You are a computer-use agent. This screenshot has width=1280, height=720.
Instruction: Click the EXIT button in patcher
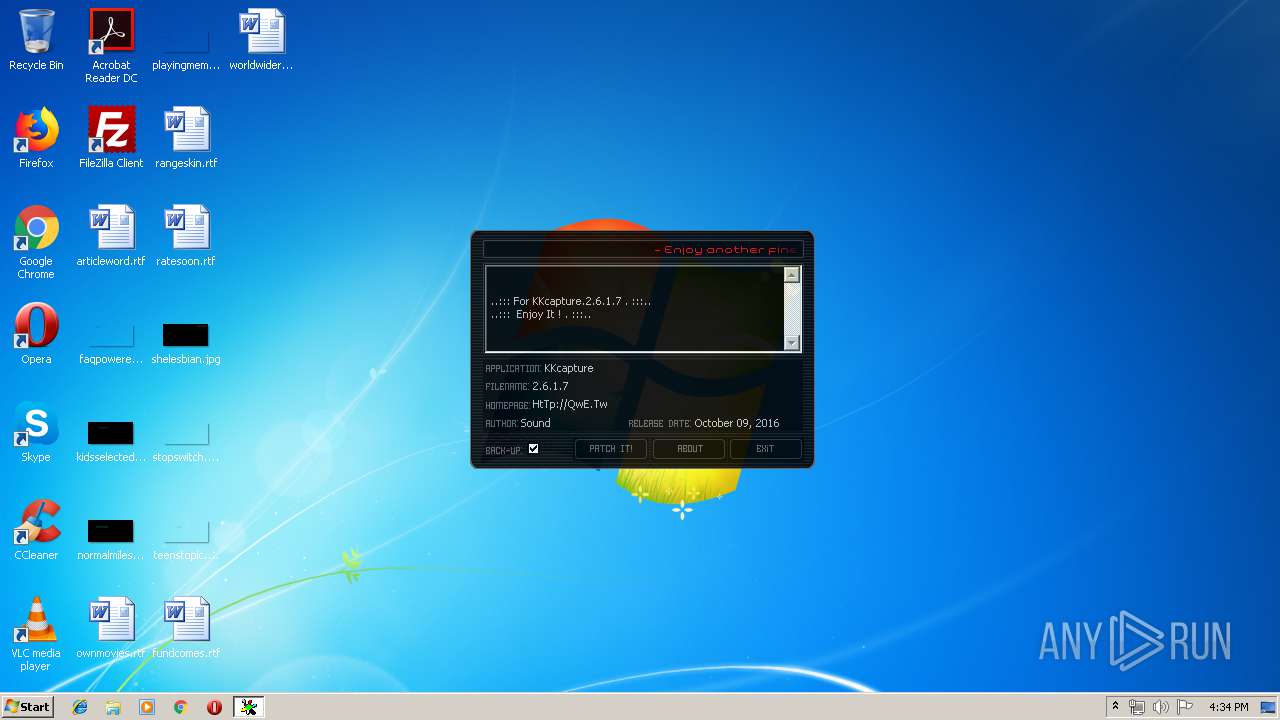tap(765, 449)
